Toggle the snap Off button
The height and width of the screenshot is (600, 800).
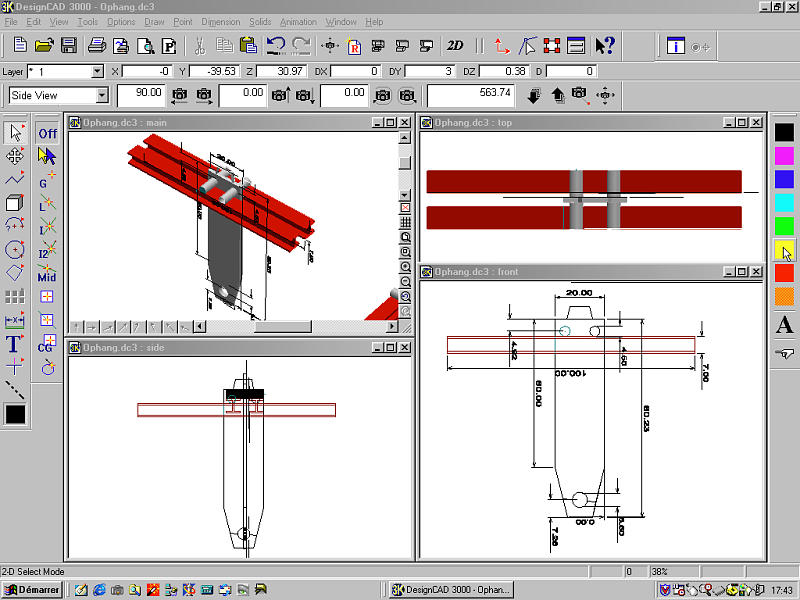pyautogui.click(x=47, y=133)
